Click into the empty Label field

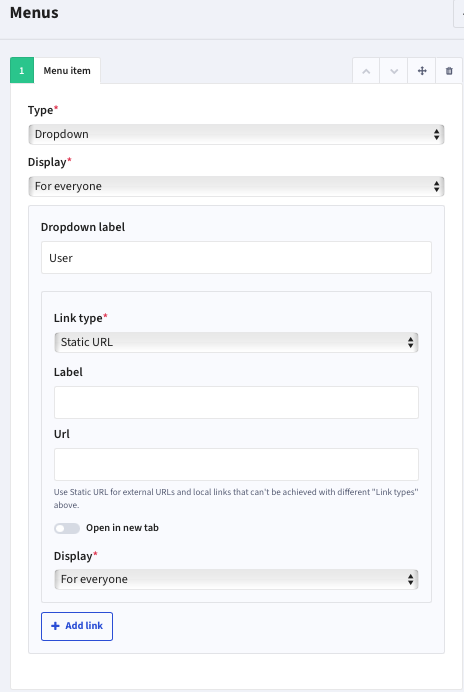(236, 402)
